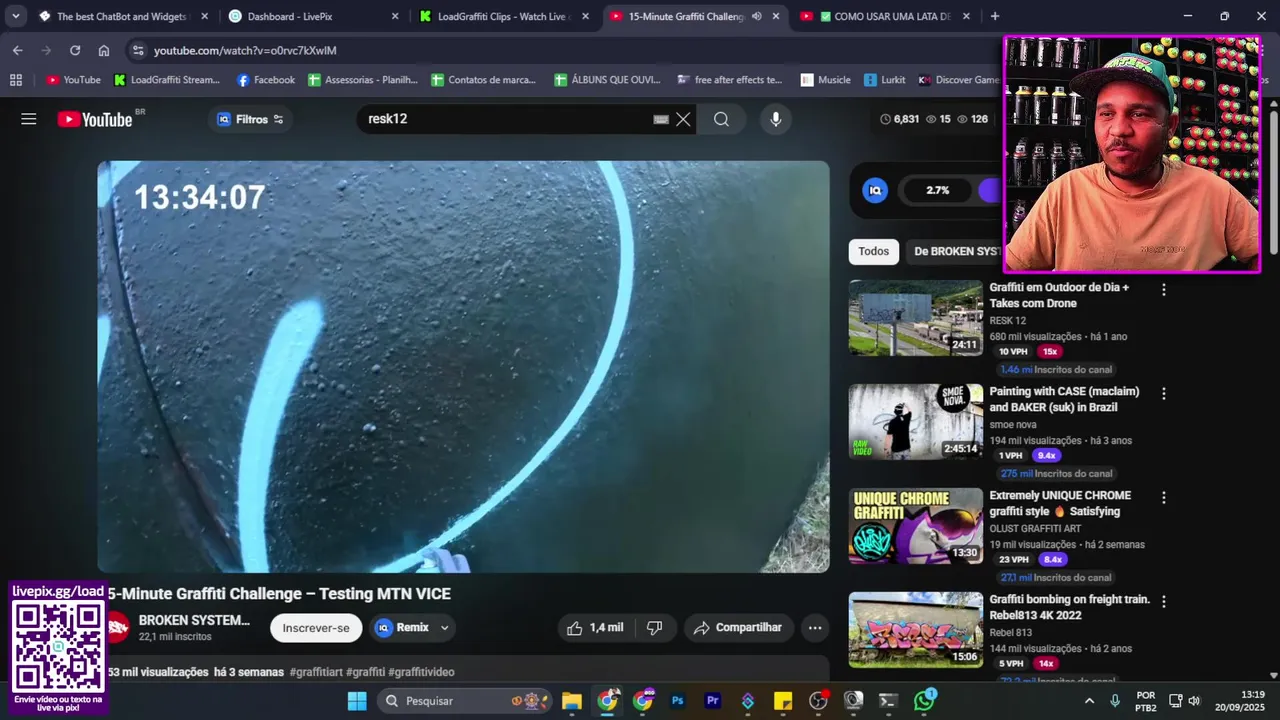Image resolution: width=1280 pixels, height=720 pixels.
Task: Share the video via Compartilhar
Action: 739,628
